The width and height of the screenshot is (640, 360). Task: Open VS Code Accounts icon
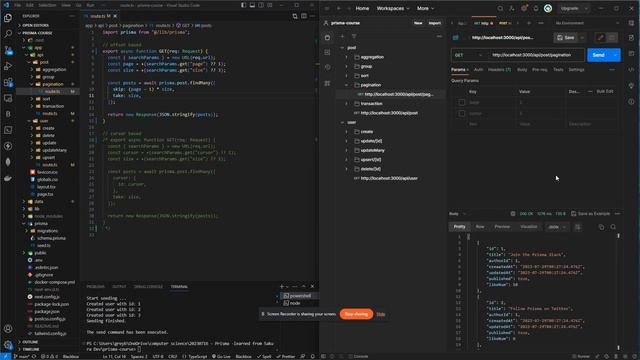click(x=8, y=329)
